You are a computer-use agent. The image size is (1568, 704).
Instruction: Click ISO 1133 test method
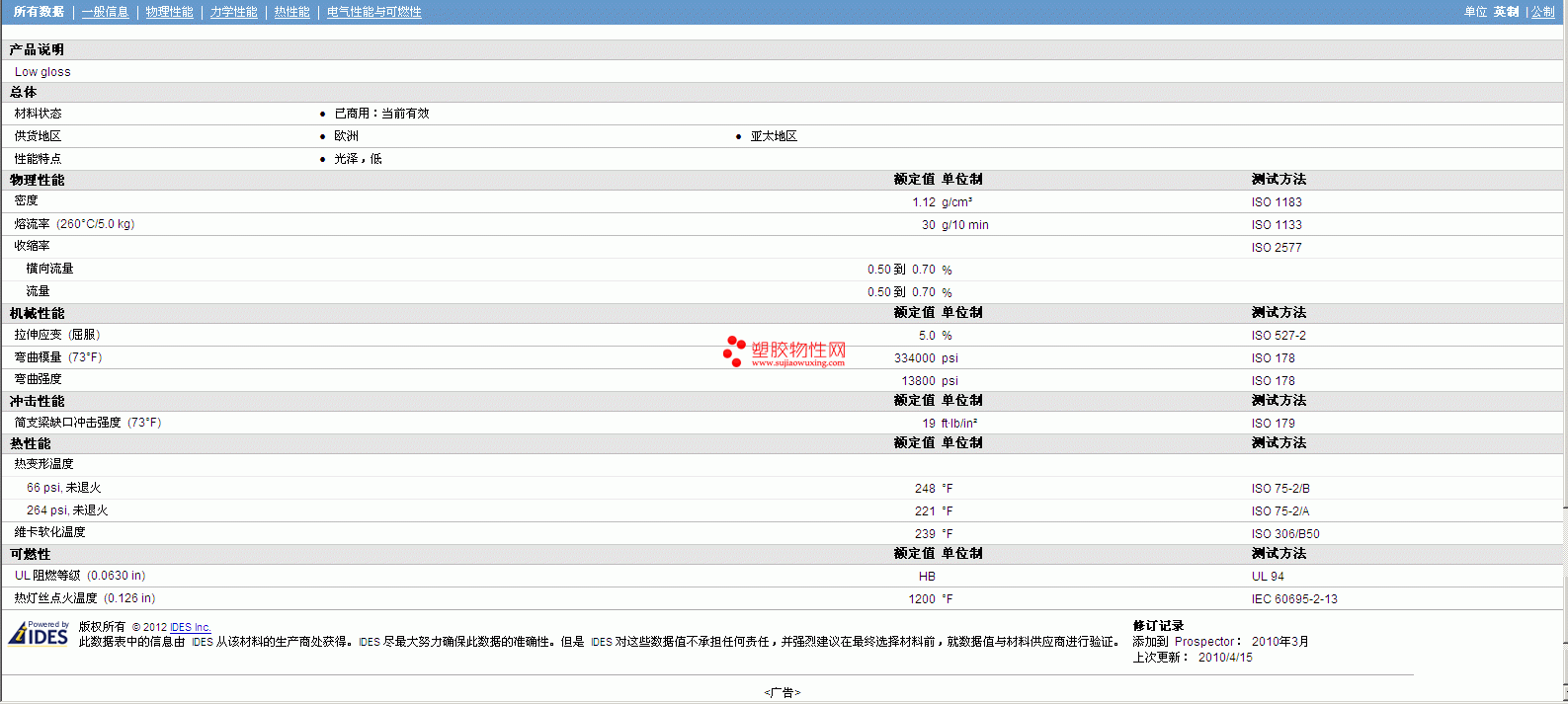tap(1277, 225)
